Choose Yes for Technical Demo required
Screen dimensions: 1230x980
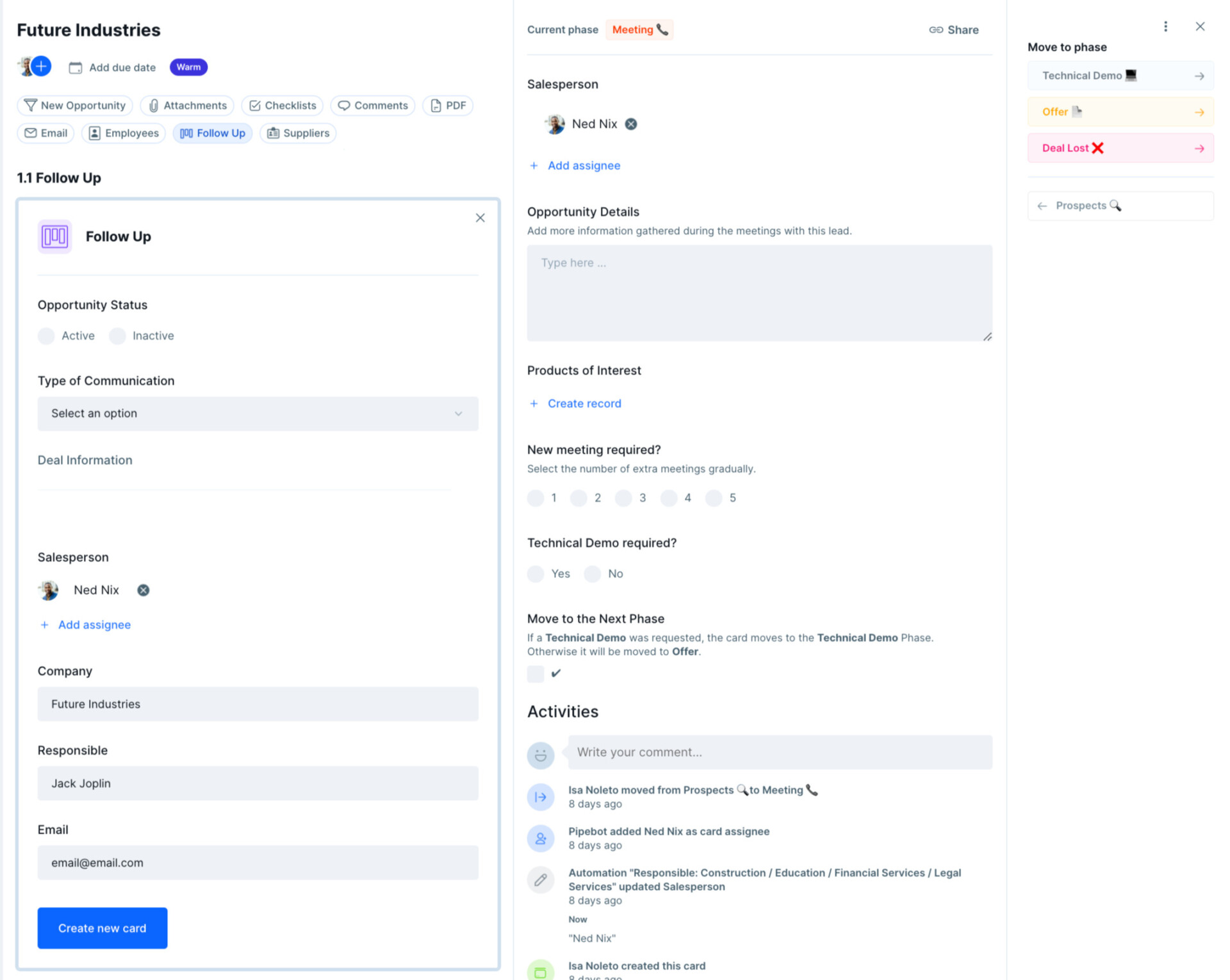coord(536,574)
